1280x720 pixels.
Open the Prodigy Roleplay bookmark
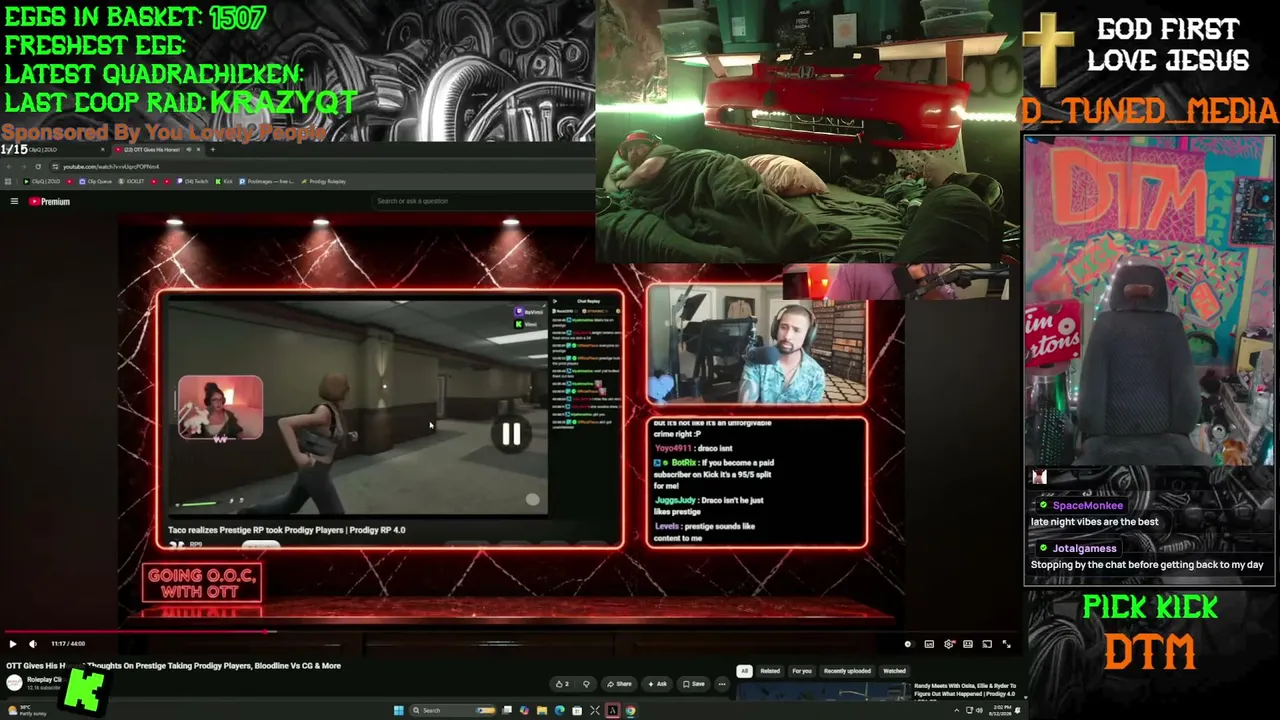point(325,181)
